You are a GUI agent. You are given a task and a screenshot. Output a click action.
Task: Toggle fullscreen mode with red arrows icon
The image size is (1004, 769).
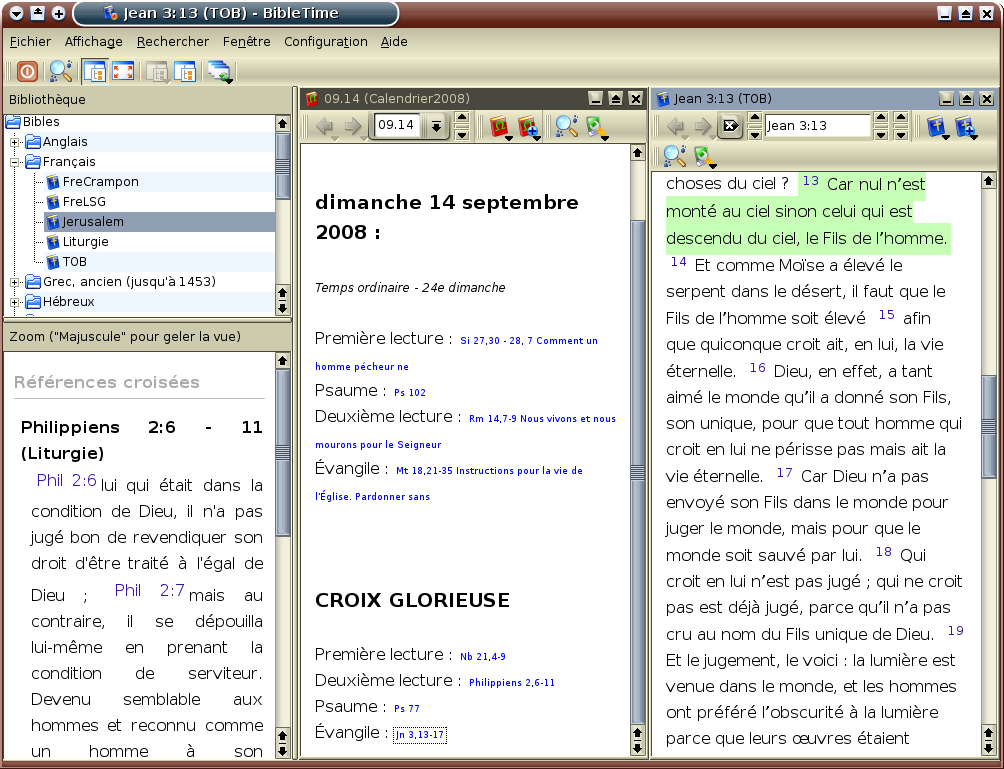pos(122,71)
